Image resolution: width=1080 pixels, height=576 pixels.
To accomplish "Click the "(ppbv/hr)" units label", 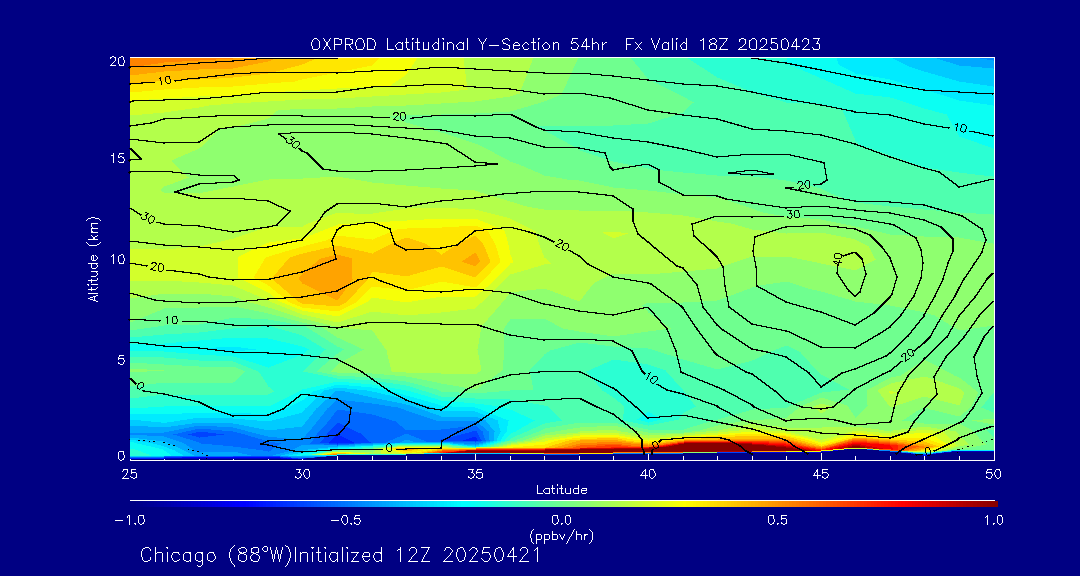I will click(561, 535).
